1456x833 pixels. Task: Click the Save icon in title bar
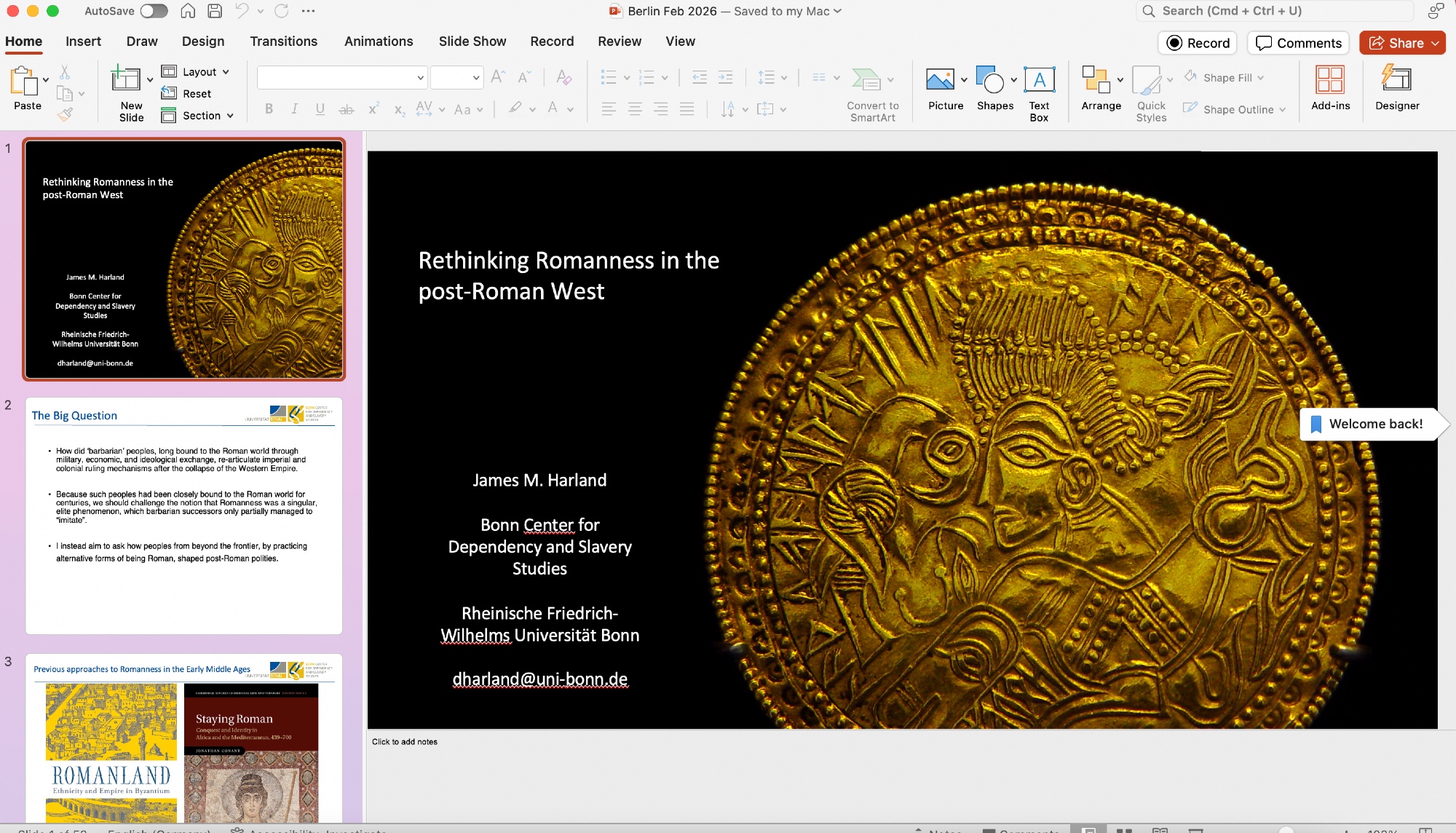pyautogui.click(x=214, y=11)
